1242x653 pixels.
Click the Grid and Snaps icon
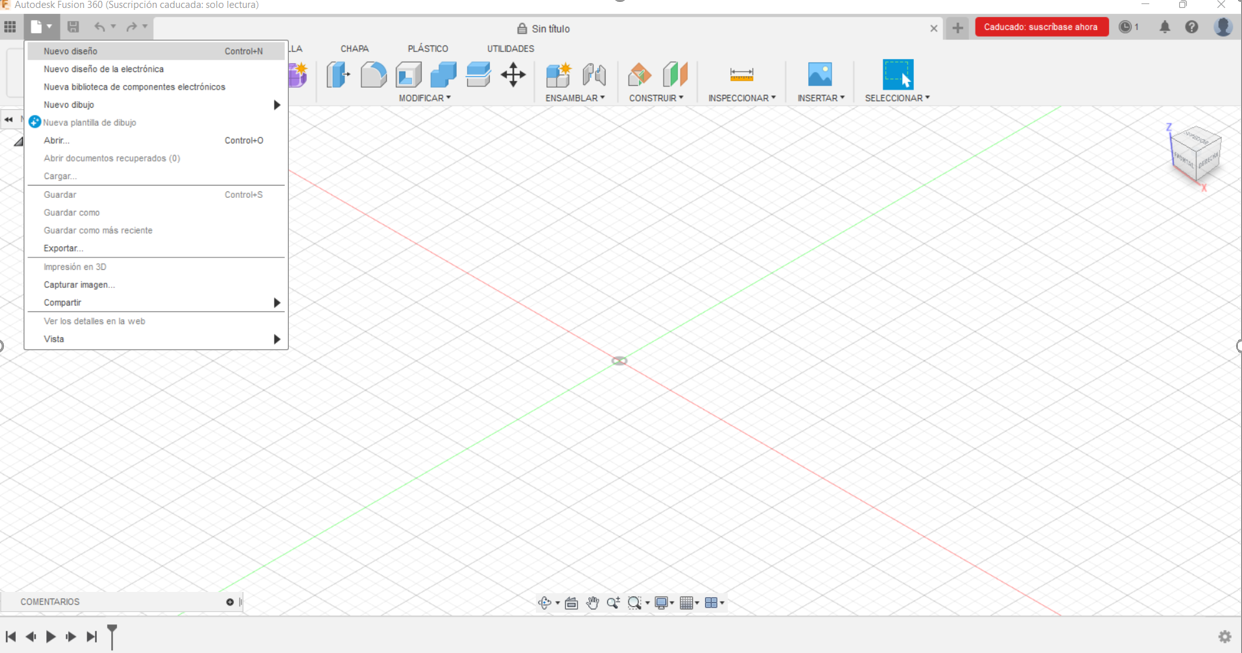(687, 603)
